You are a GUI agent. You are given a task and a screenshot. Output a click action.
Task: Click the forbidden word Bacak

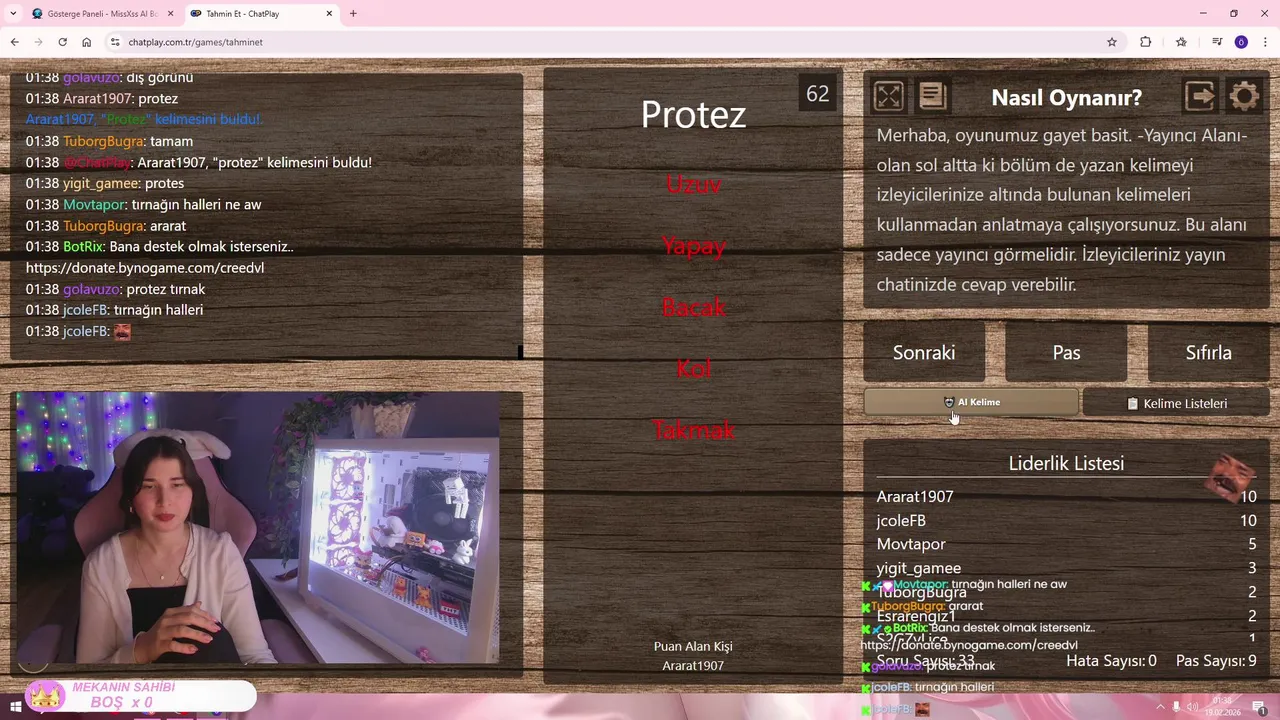click(x=693, y=307)
